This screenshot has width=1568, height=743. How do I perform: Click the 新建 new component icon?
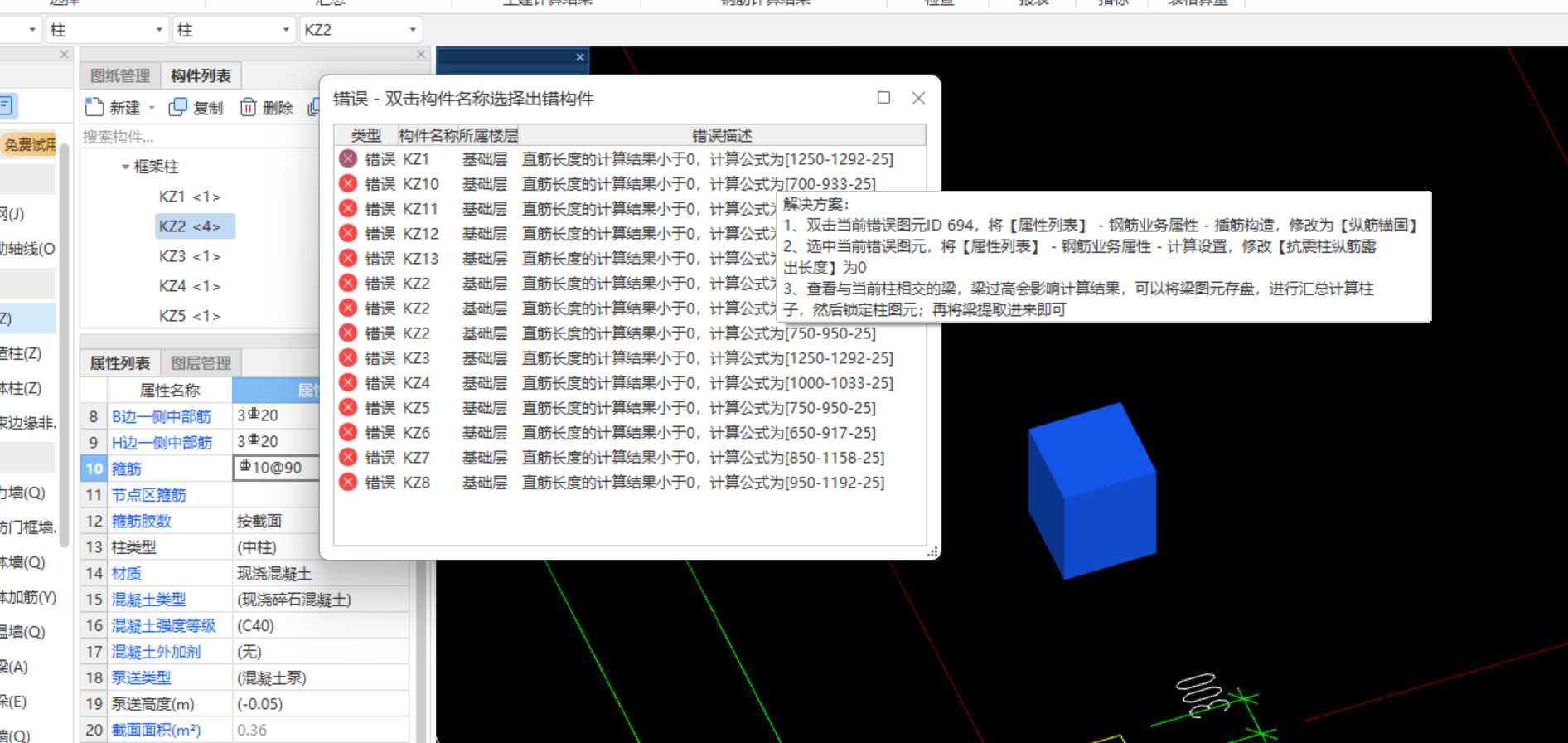(94, 107)
